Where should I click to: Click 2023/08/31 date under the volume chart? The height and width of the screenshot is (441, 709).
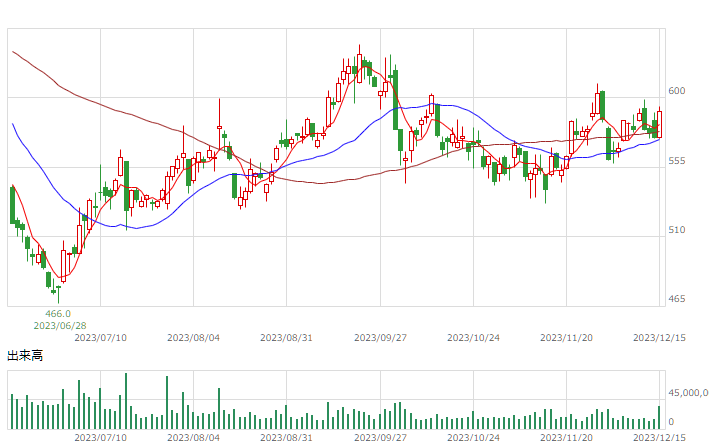click(286, 437)
